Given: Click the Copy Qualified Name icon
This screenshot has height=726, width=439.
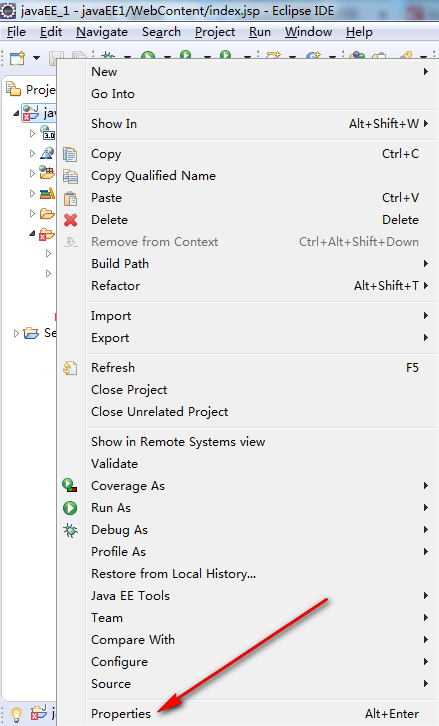Looking at the screenshot, I should pos(70,176).
